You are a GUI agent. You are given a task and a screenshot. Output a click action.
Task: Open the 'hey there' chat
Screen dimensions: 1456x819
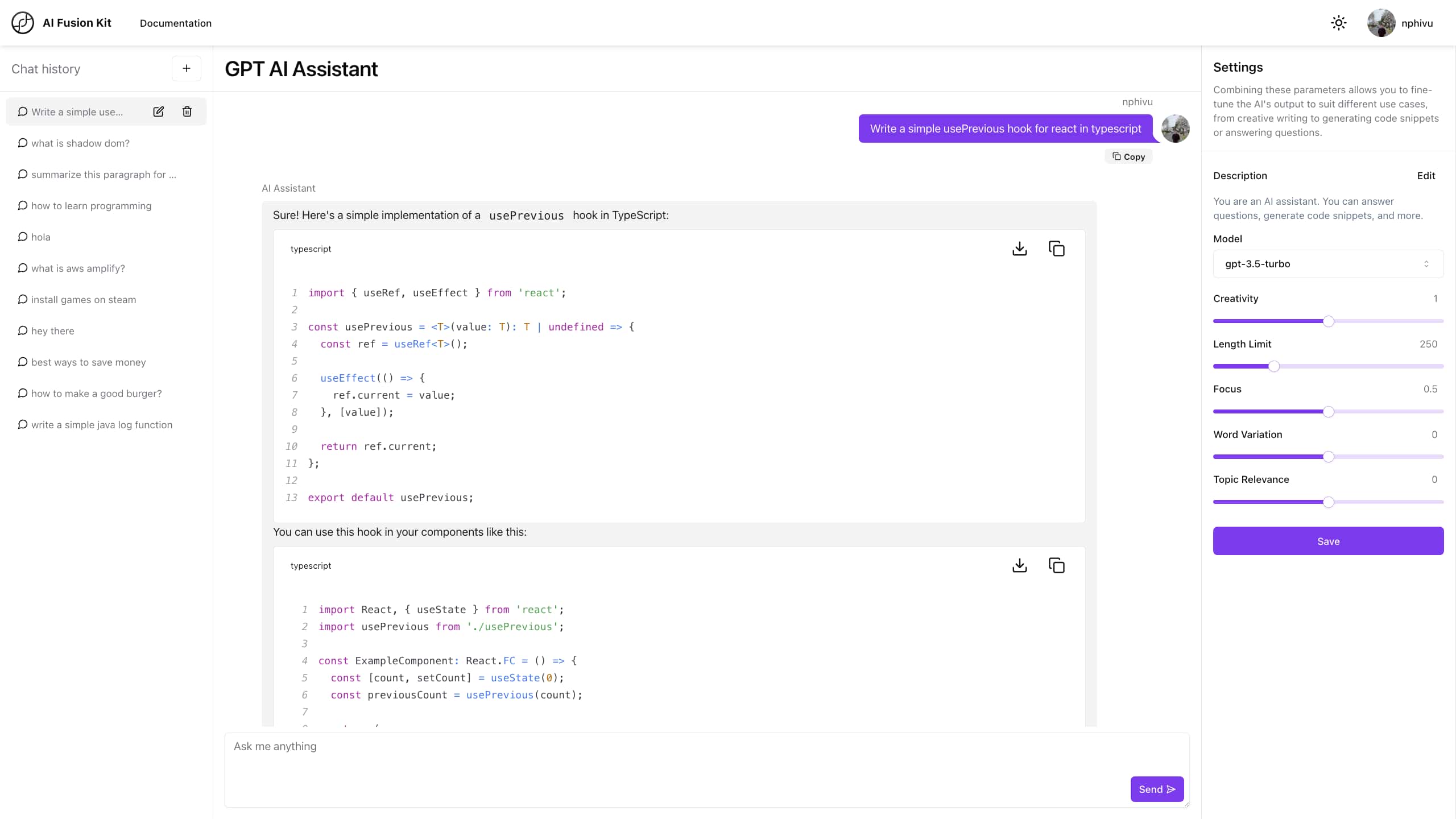(x=106, y=330)
